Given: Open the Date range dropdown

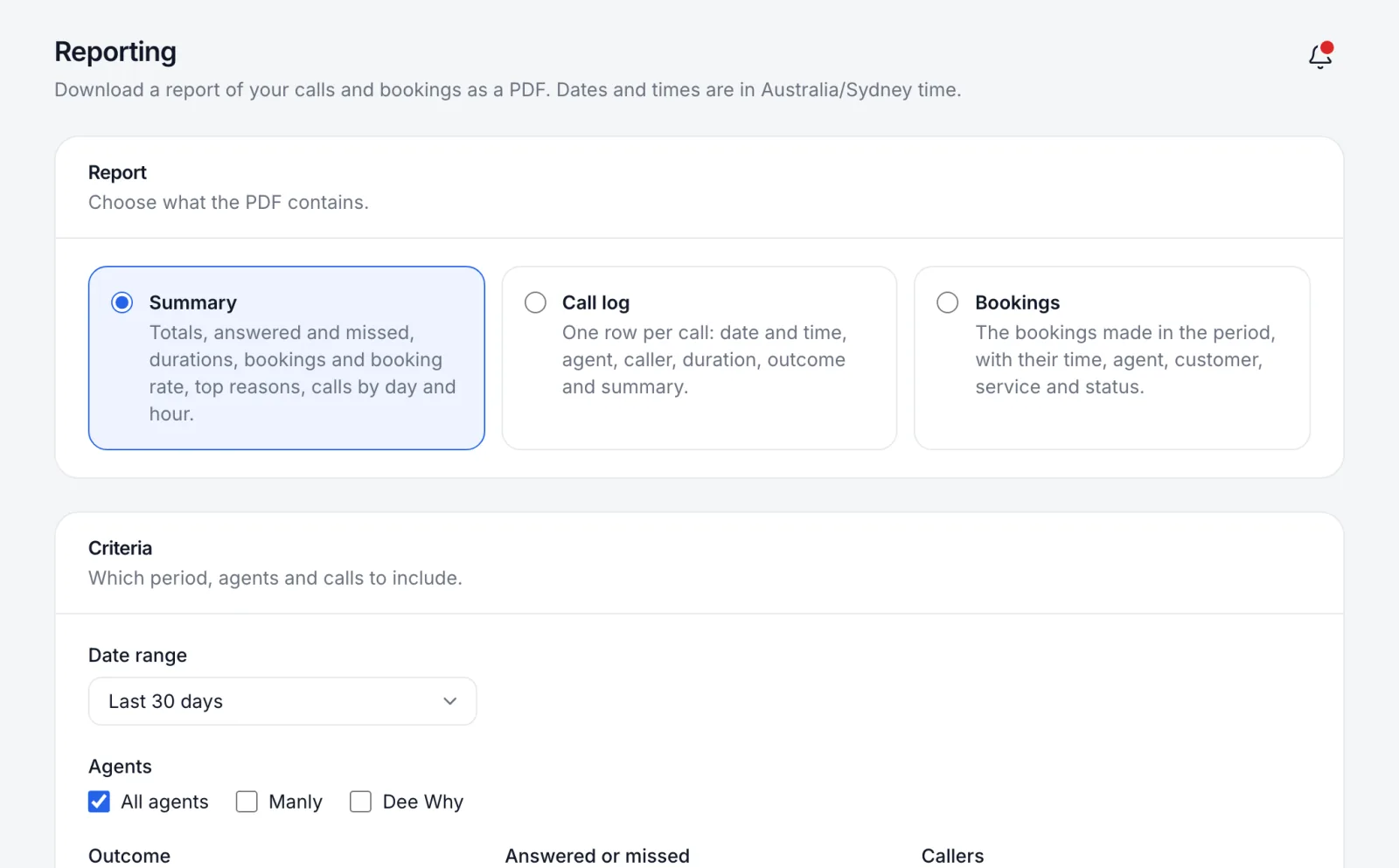Looking at the screenshot, I should click(x=282, y=701).
